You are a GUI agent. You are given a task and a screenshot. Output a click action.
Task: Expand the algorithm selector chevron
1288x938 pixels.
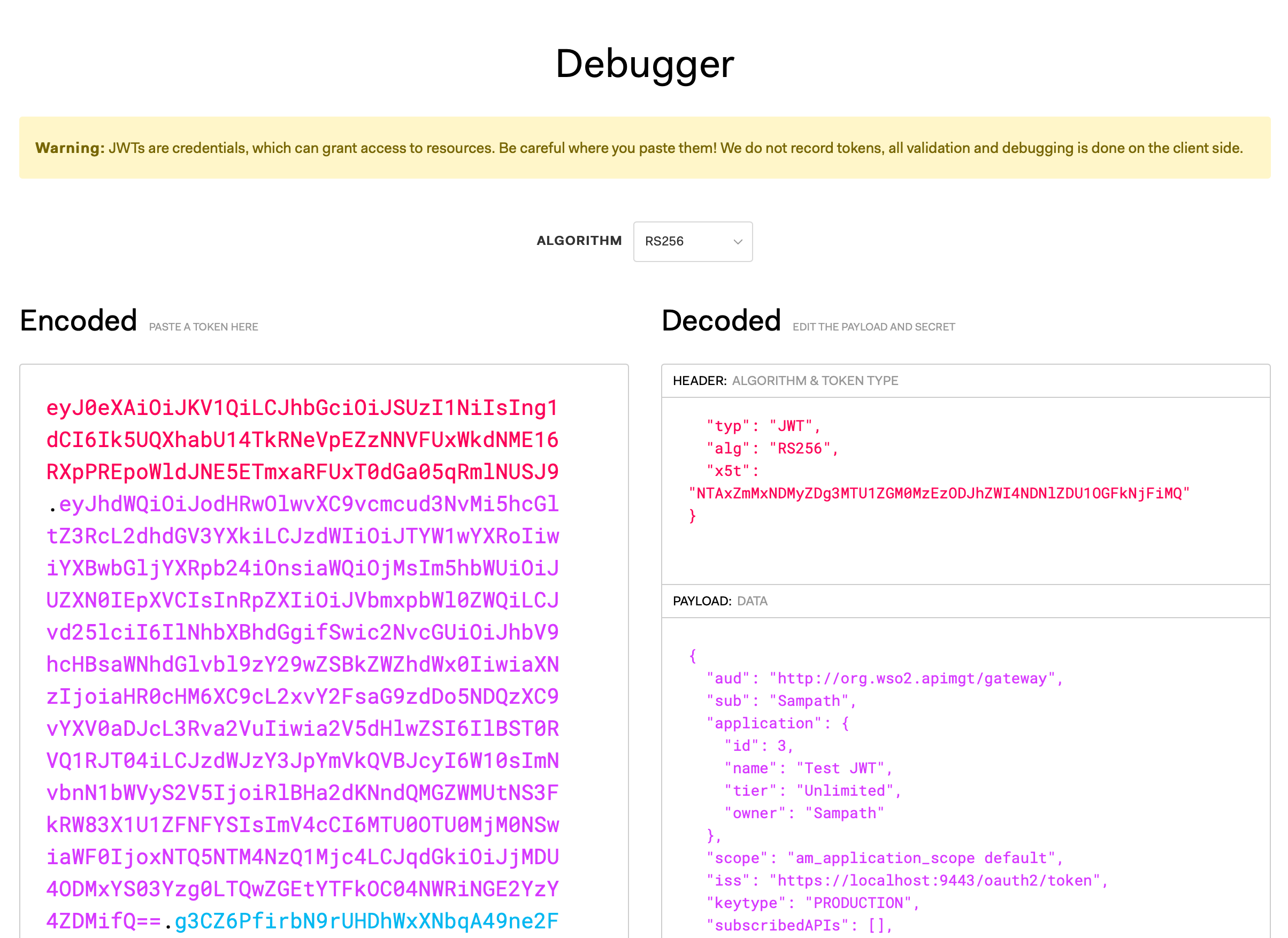[737, 242]
